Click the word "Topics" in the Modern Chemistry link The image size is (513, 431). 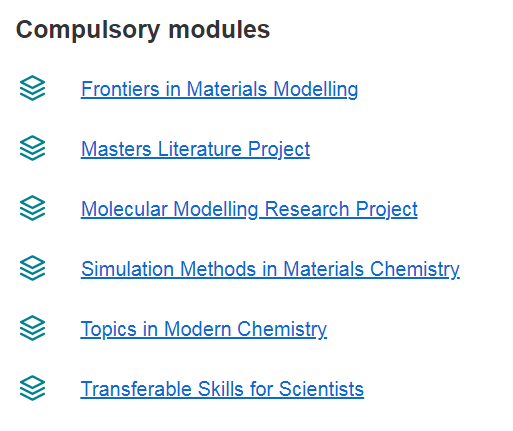(x=109, y=329)
